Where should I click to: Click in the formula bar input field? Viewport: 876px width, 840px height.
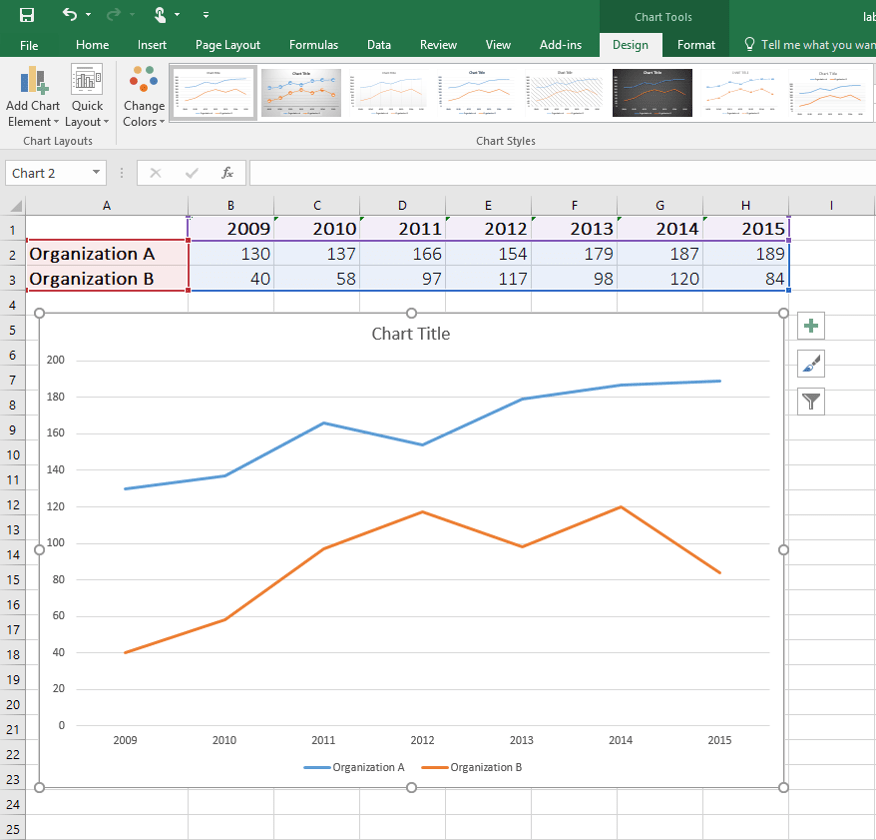point(562,173)
